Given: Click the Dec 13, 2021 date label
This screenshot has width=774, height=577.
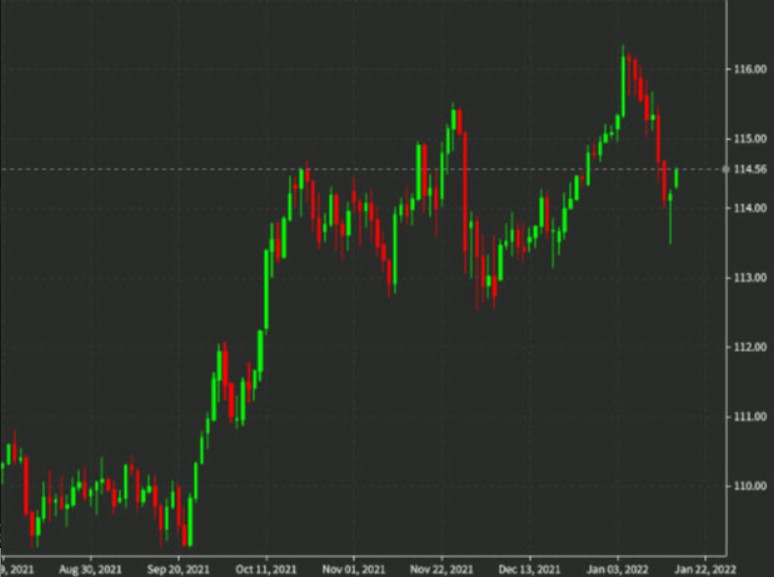Looking at the screenshot, I should [529, 570].
